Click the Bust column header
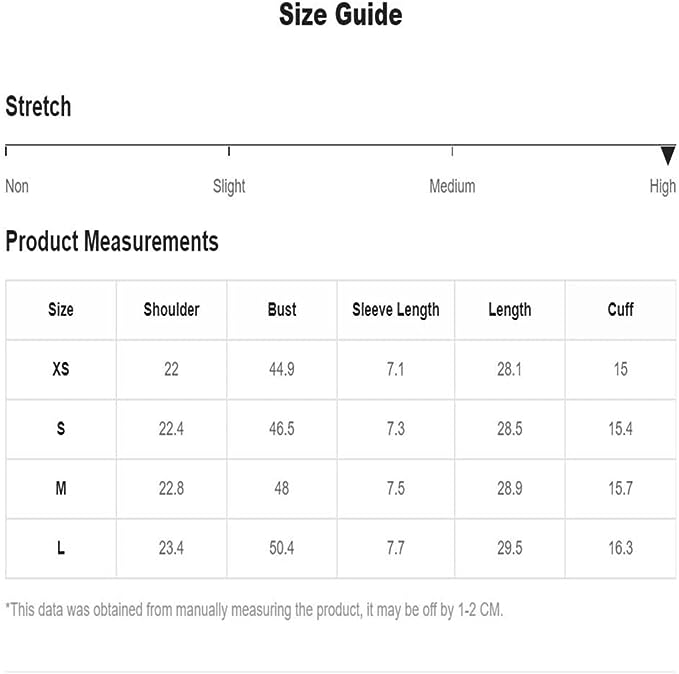Image resolution: width=679 pixels, height=674 pixels. tap(282, 310)
